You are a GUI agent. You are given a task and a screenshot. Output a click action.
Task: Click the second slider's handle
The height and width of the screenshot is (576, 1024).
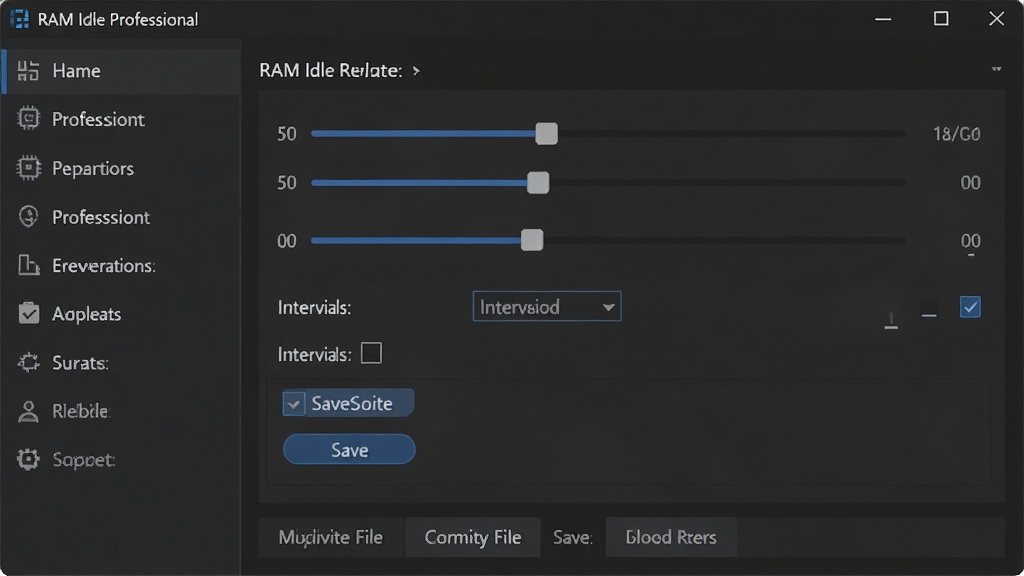538,183
